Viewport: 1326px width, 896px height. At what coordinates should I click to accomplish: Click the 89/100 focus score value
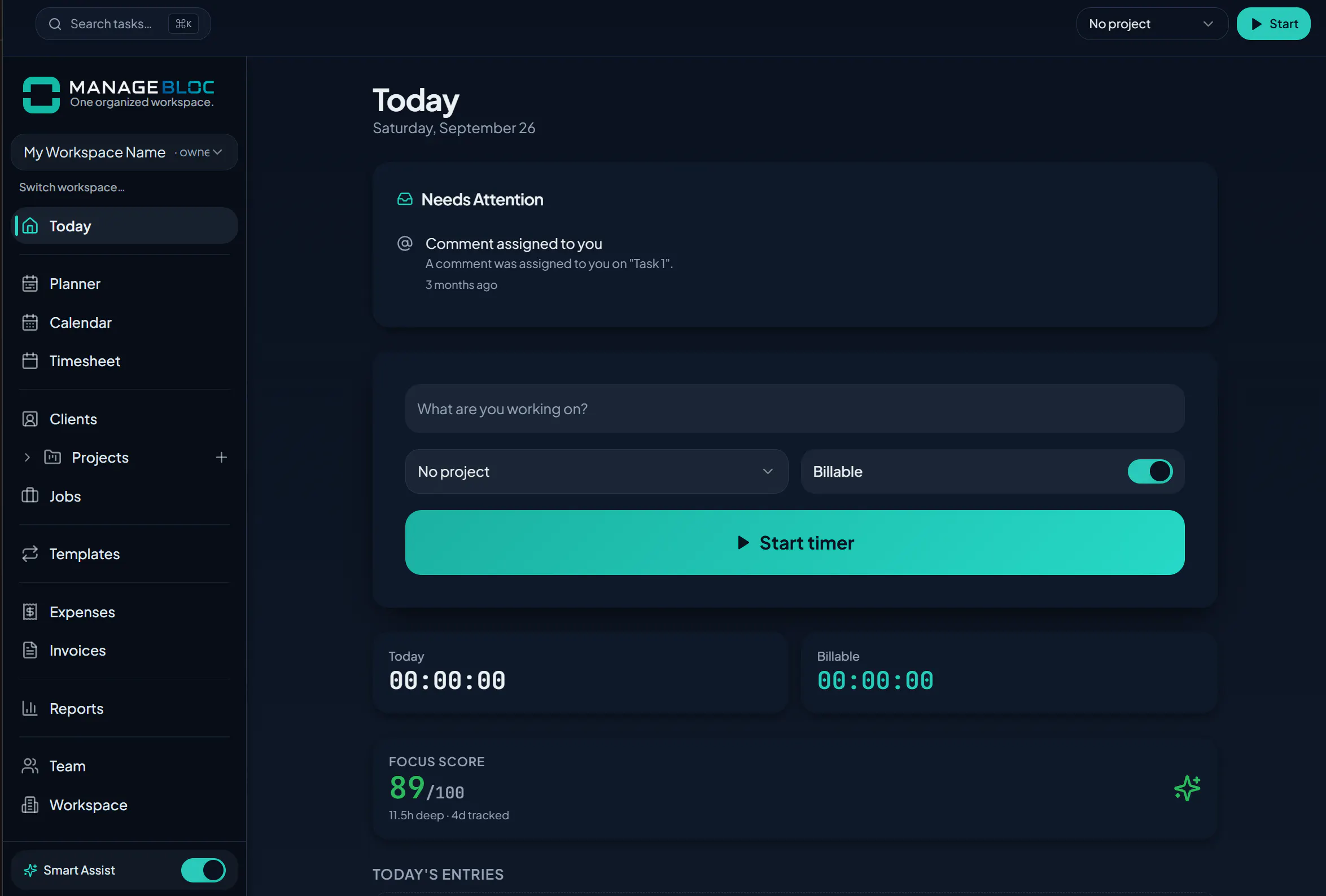(426, 789)
